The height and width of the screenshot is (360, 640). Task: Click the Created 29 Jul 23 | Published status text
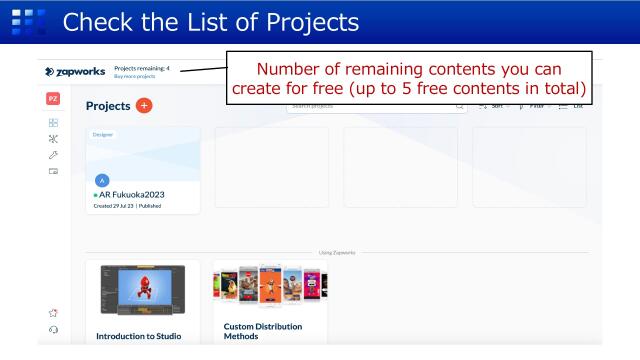click(x=127, y=206)
